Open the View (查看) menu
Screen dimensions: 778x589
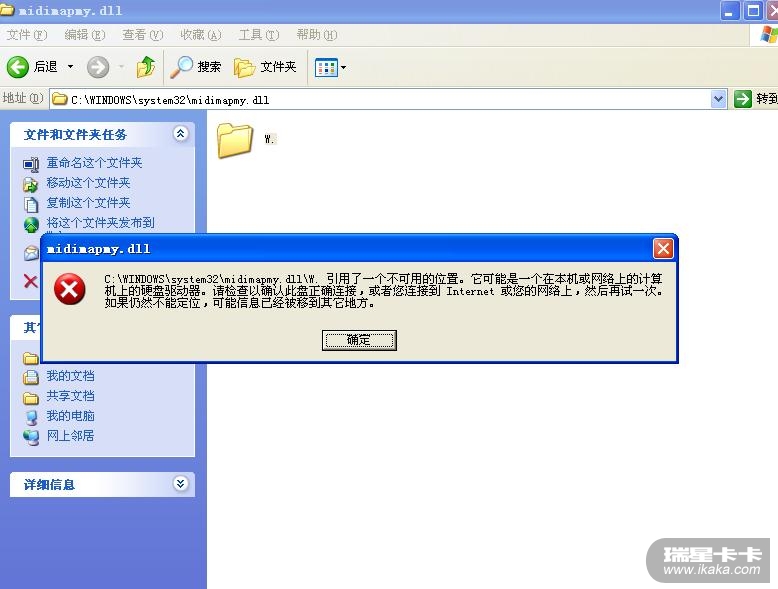[x=142, y=35]
